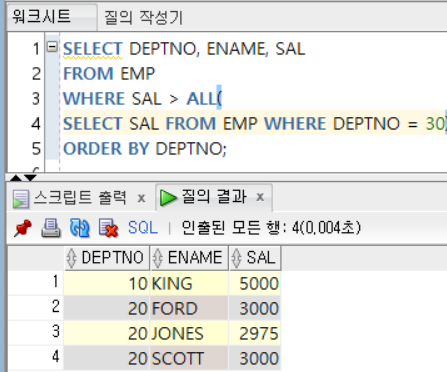
Task: Click the downward splitter arrow to expand editor
Action: pyautogui.click(x=30, y=178)
